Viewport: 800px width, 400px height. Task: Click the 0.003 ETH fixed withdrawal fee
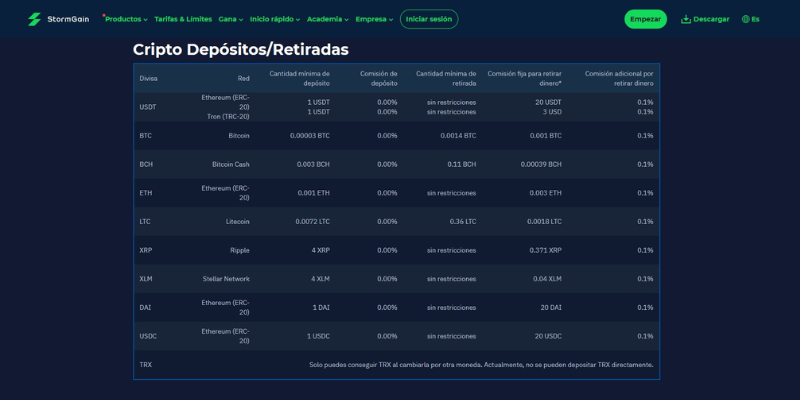tap(546, 193)
